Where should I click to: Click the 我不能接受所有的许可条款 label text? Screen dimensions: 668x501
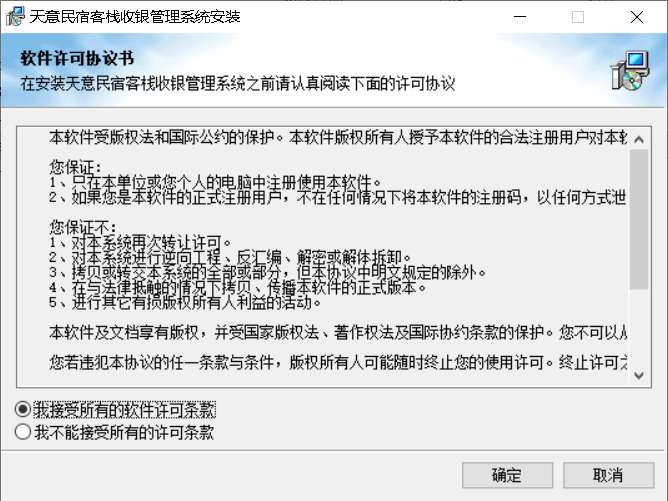coord(124,432)
